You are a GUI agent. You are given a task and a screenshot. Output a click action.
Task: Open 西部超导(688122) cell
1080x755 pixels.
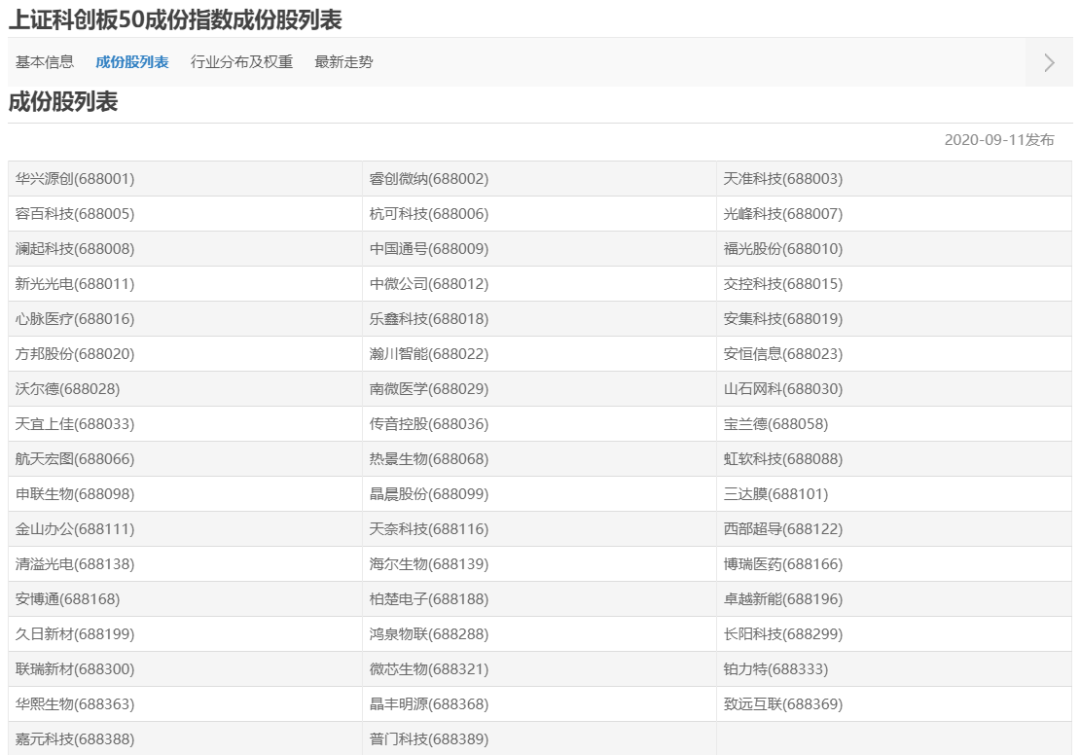point(783,530)
